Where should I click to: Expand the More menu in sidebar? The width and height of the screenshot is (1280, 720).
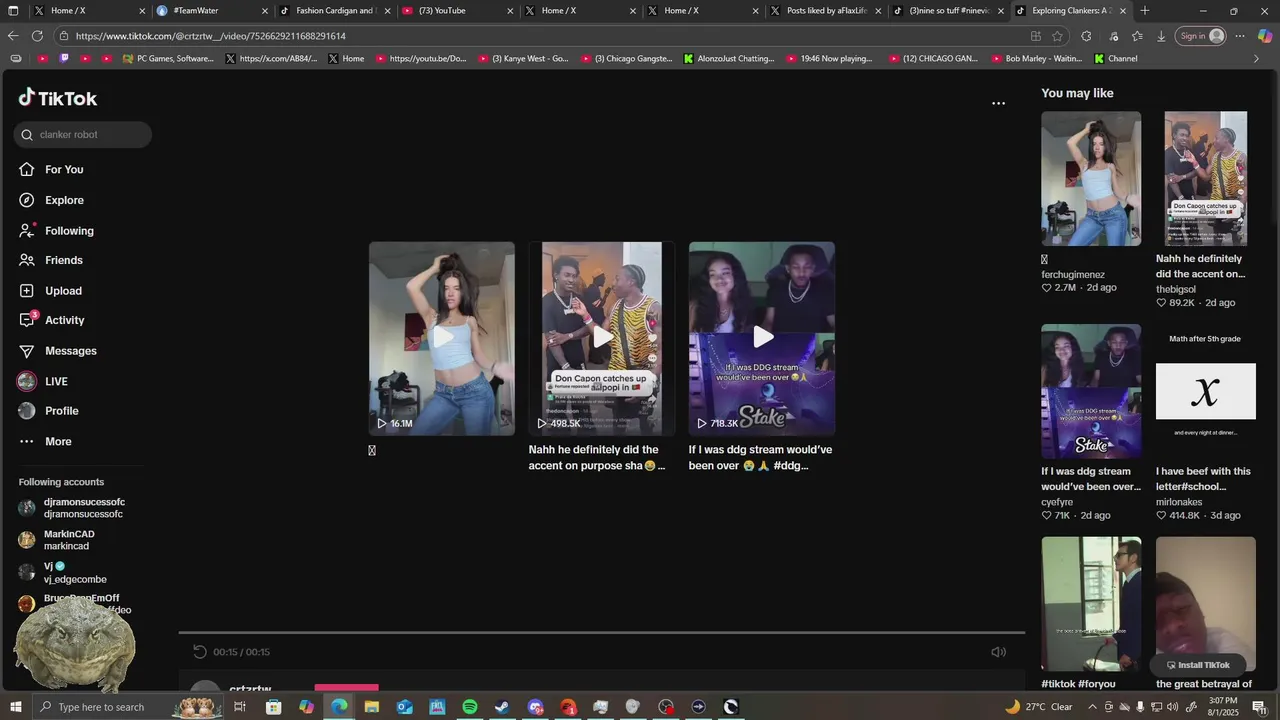click(x=45, y=441)
